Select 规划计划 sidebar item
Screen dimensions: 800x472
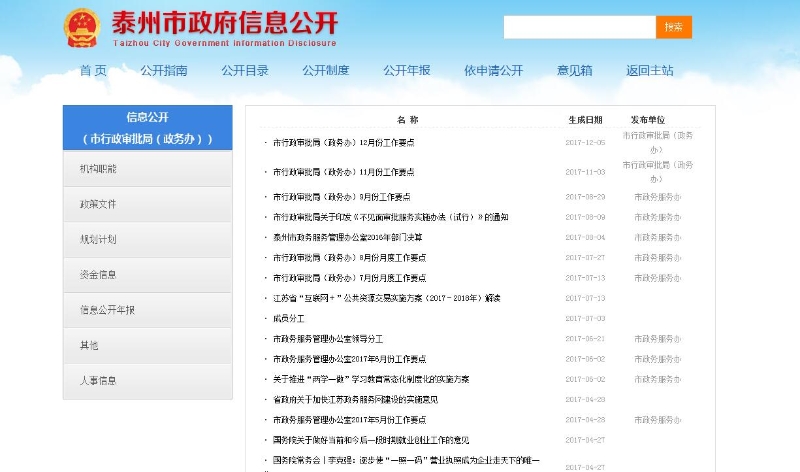click(x=98, y=240)
